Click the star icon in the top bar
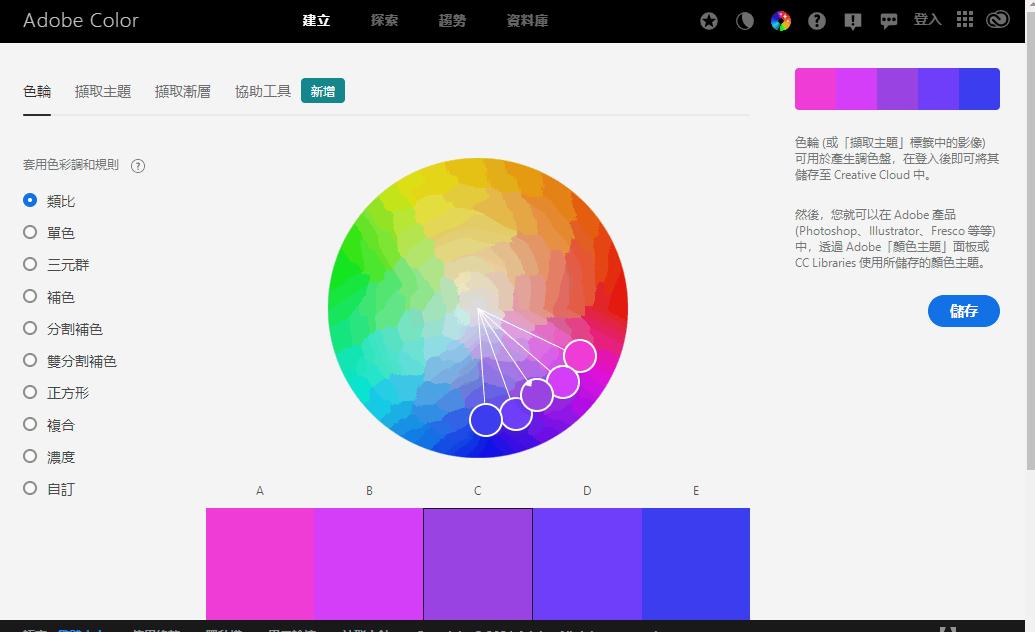This screenshot has width=1035, height=632. (x=709, y=21)
